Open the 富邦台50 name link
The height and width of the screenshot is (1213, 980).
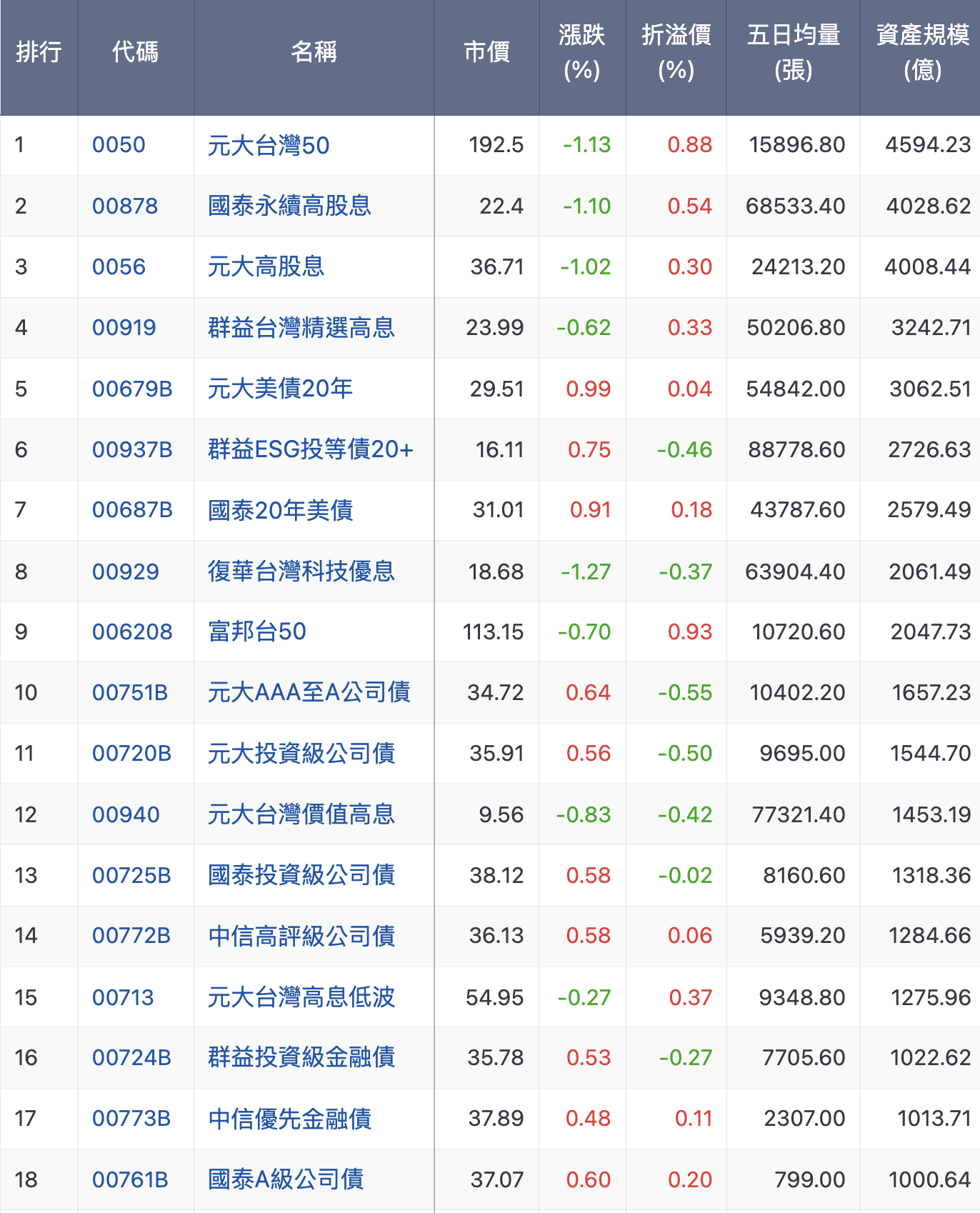[x=257, y=632]
